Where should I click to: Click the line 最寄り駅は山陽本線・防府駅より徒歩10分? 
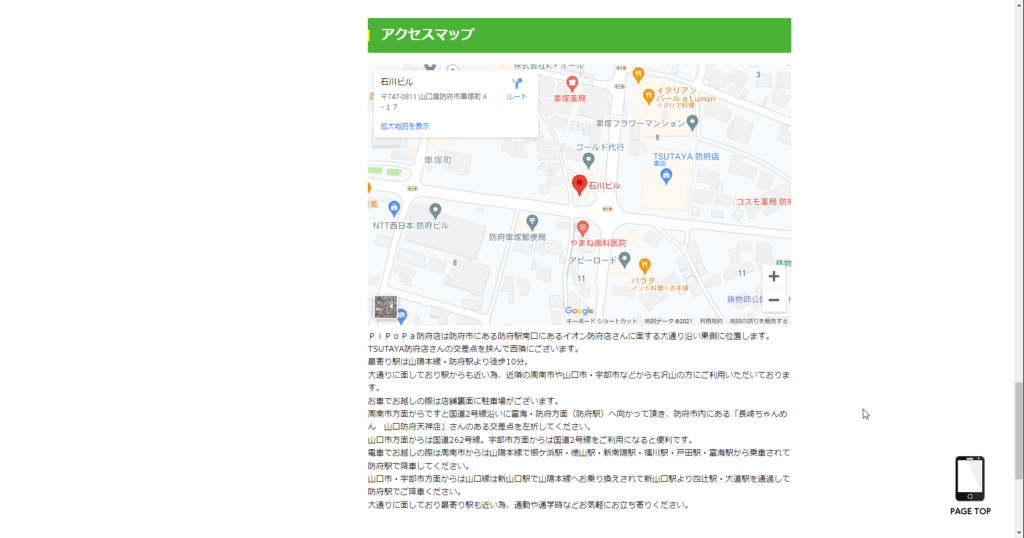click(448, 362)
